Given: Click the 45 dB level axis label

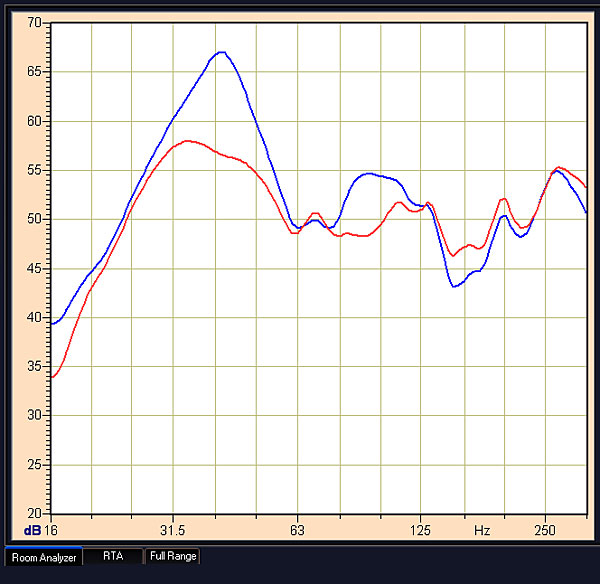Looking at the screenshot, I should coord(35,268).
